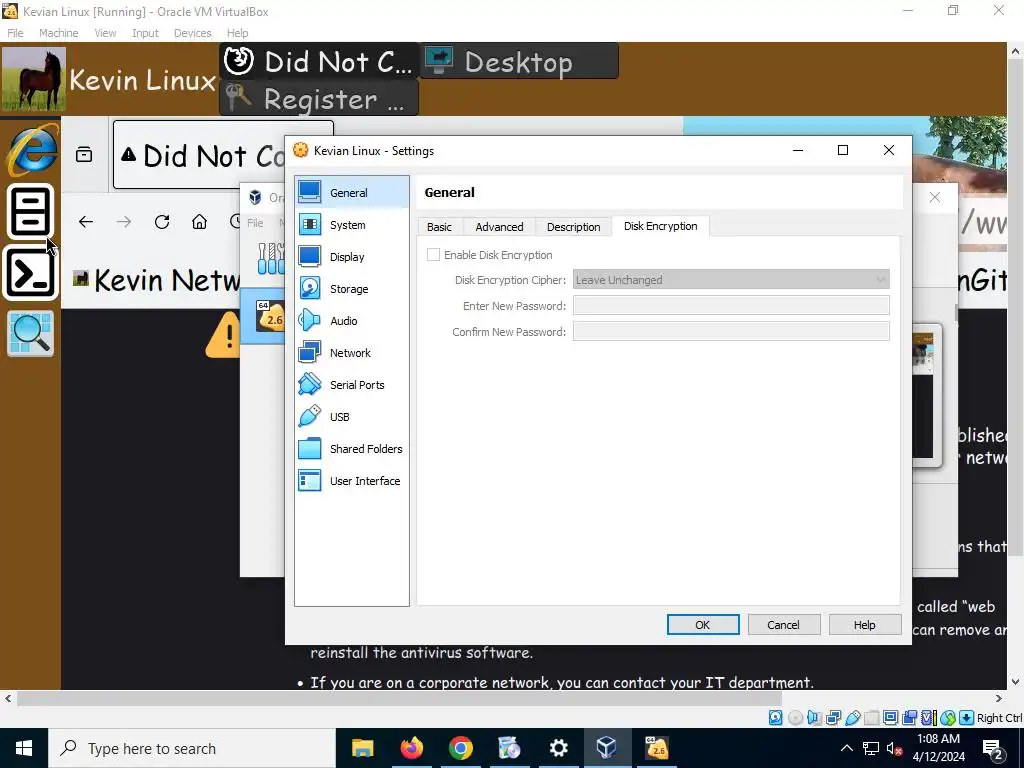Click the hard disk status bar indicator
The image size is (1024, 768).
click(x=775, y=718)
